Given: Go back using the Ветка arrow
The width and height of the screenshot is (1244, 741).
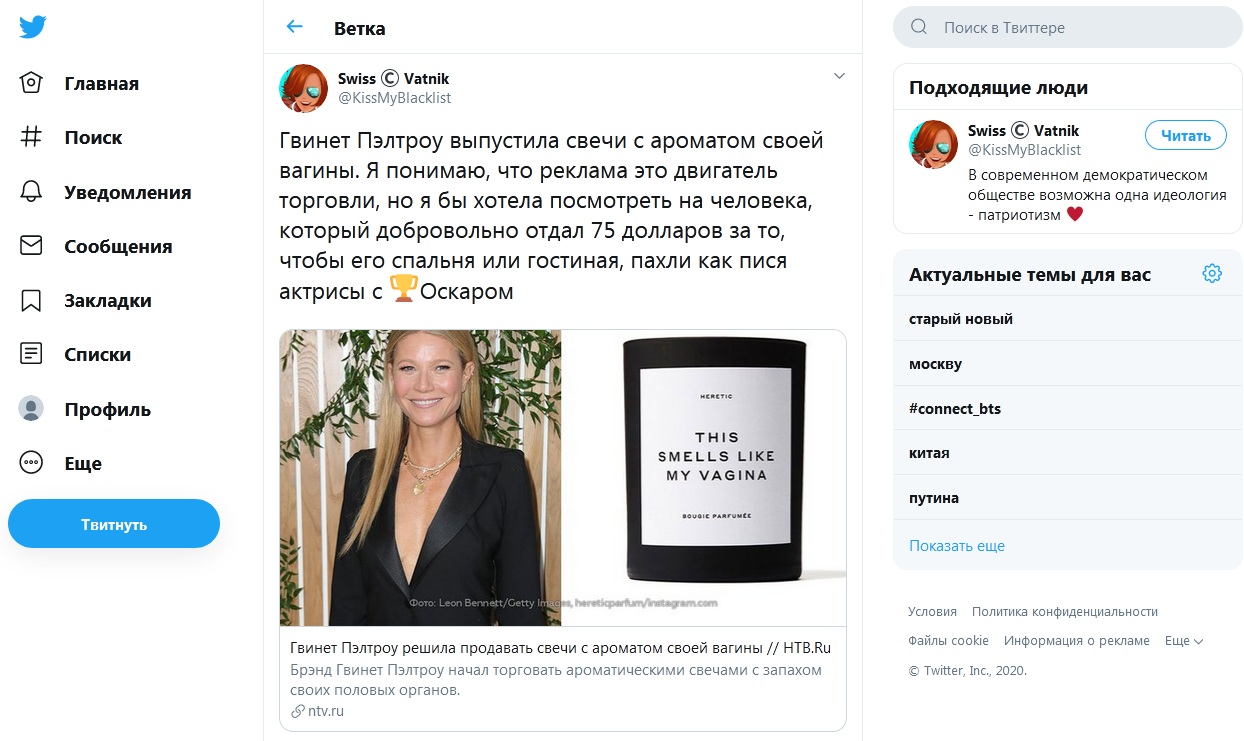Looking at the screenshot, I should (294, 27).
